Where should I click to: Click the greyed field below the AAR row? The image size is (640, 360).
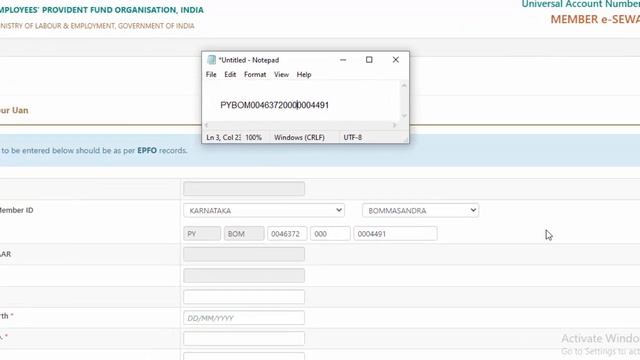pos(244,276)
